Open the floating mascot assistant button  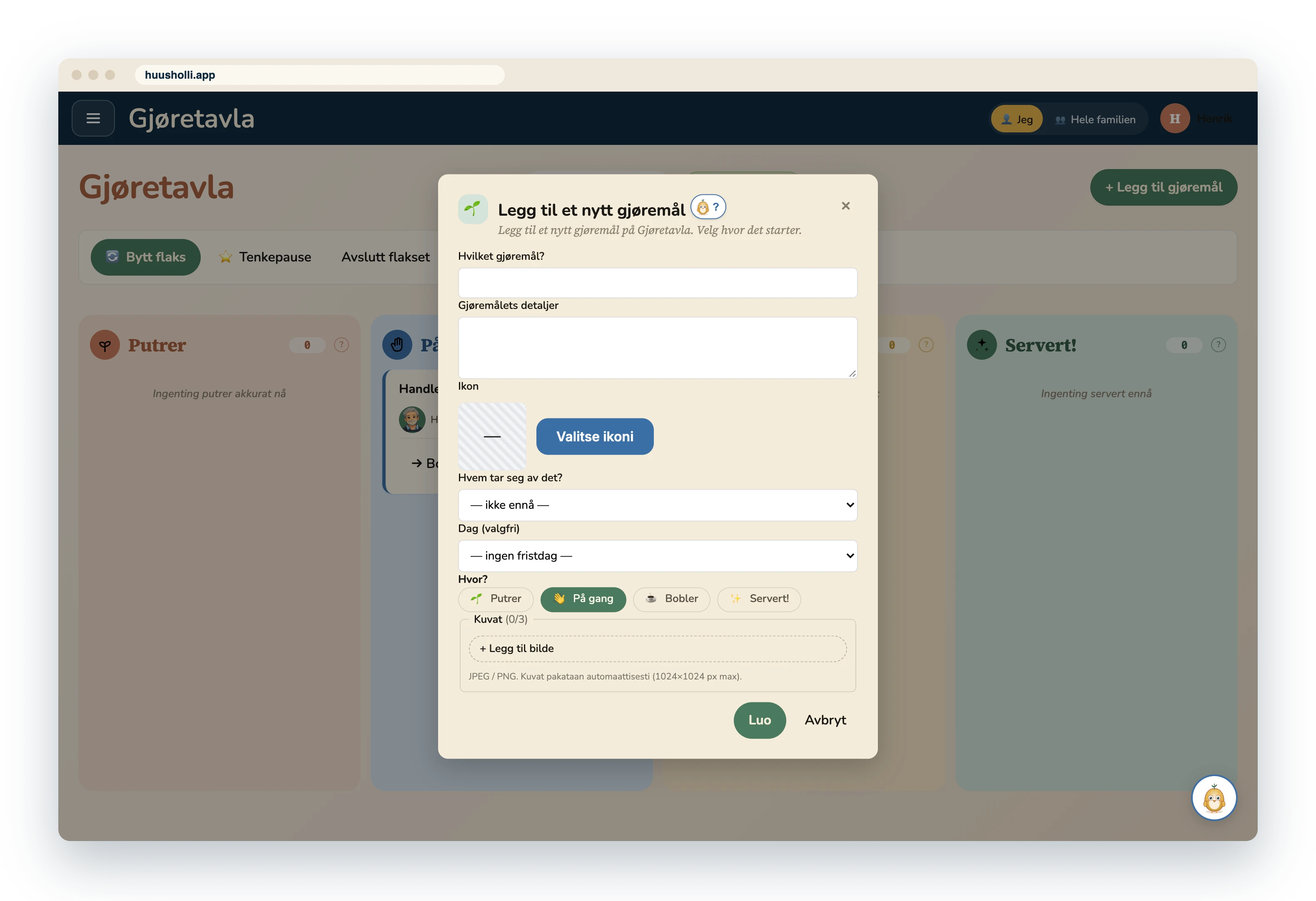(1214, 797)
